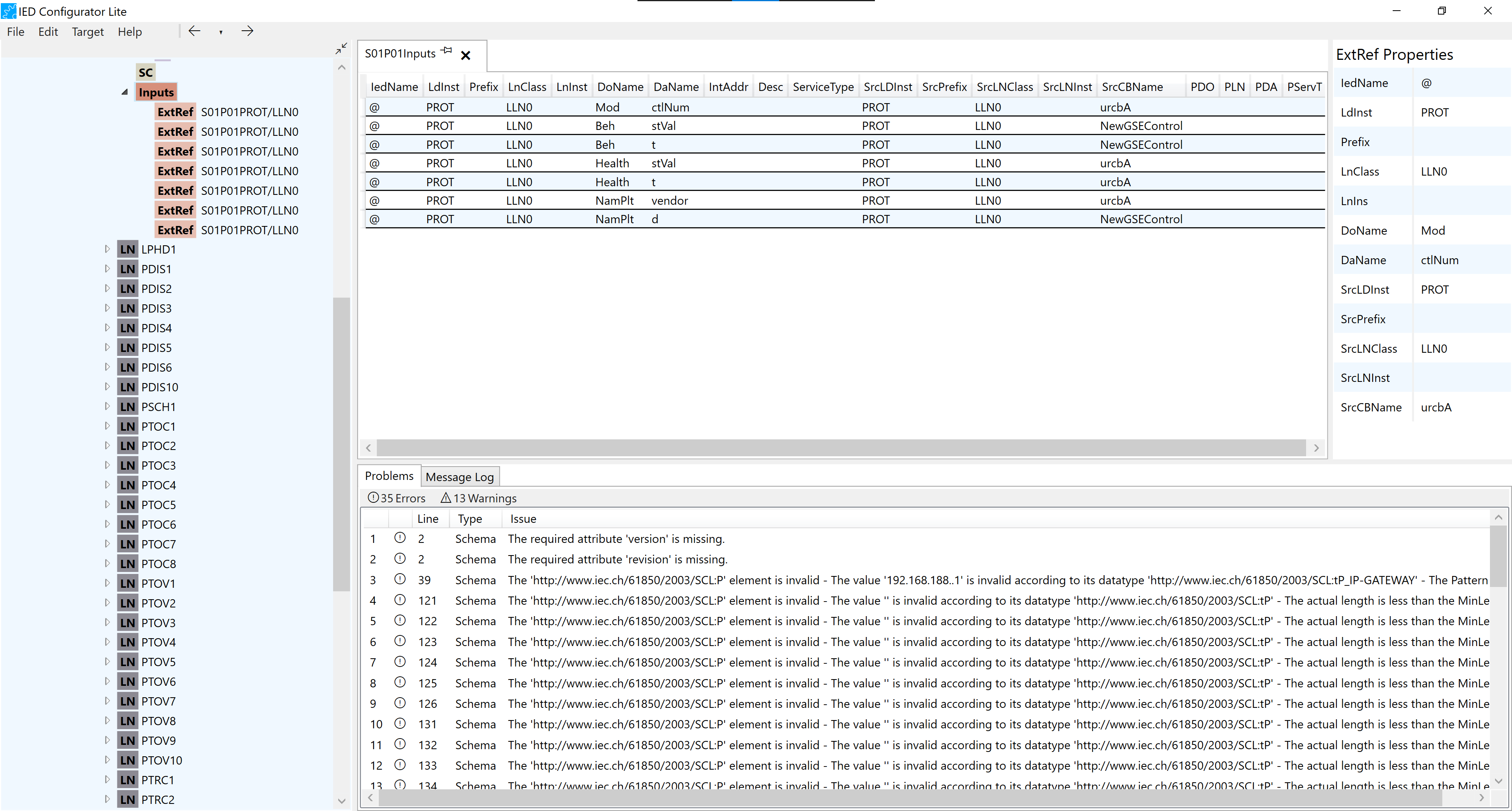Click Problems horizontal scrollbar right arrow
This screenshot has height=811, width=1512.
(x=1481, y=798)
